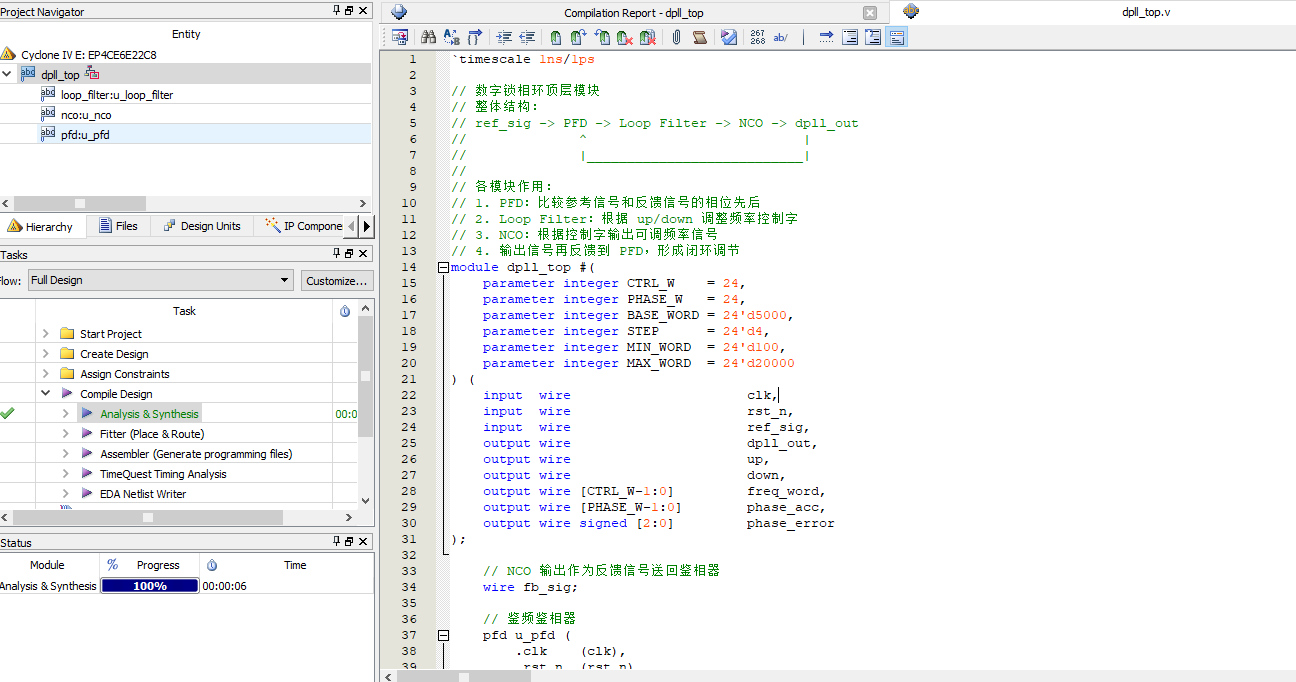This screenshot has width=1296, height=682.
Task: Click the clear bookmark icon with red X
Action: 625,37
